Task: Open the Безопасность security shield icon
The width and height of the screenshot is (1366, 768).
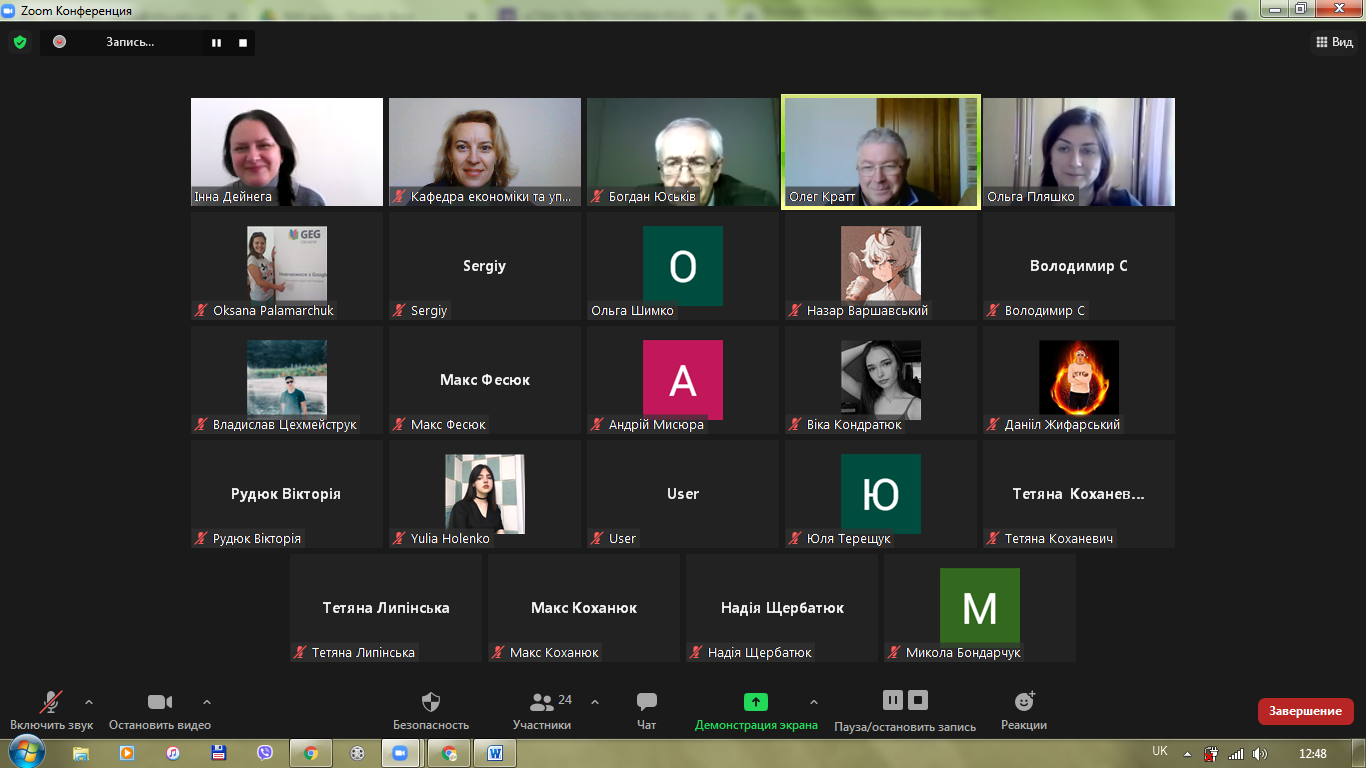Action: pyautogui.click(x=431, y=702)
